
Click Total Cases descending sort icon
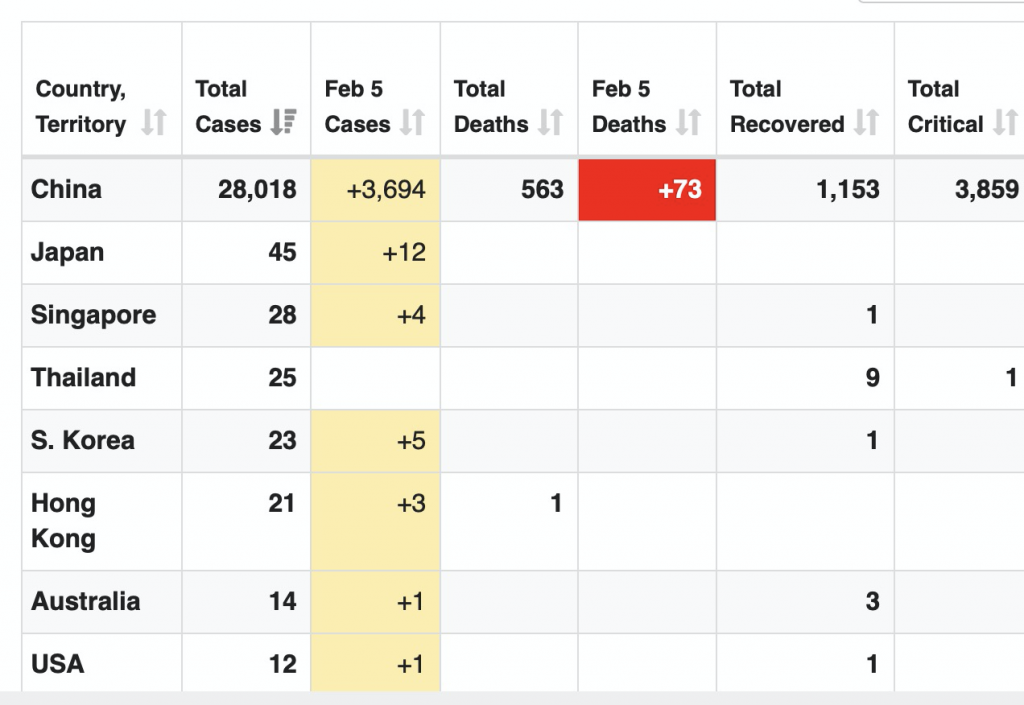pos(284,123)
